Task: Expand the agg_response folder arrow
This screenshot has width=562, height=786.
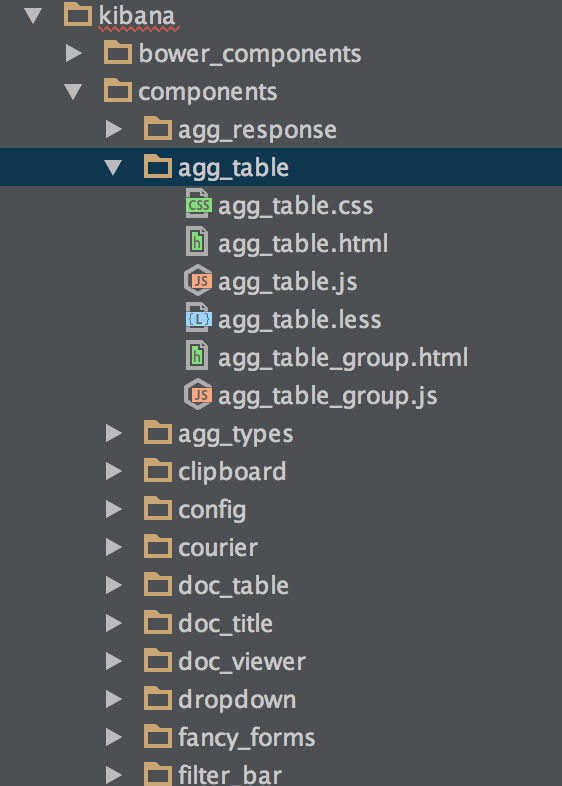Action: 114,129
